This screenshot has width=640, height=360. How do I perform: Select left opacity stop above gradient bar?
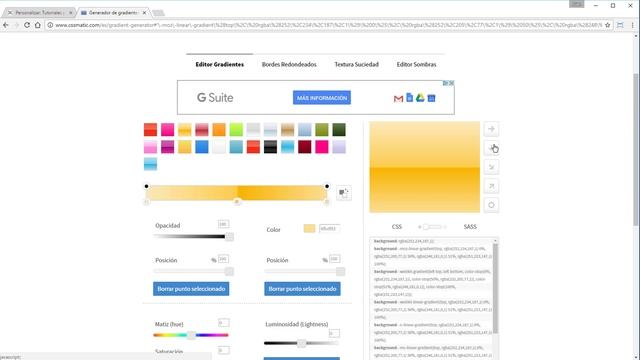147,187
